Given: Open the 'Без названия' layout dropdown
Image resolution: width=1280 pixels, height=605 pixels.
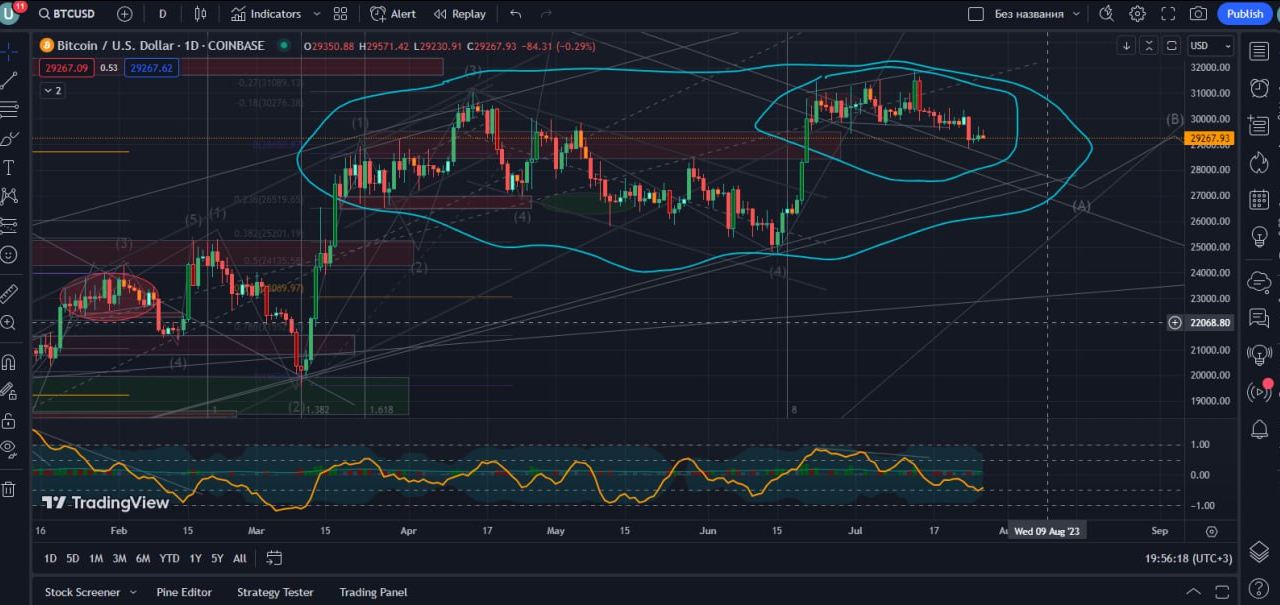Looking at the screenshot, I should click(1037, 14).
